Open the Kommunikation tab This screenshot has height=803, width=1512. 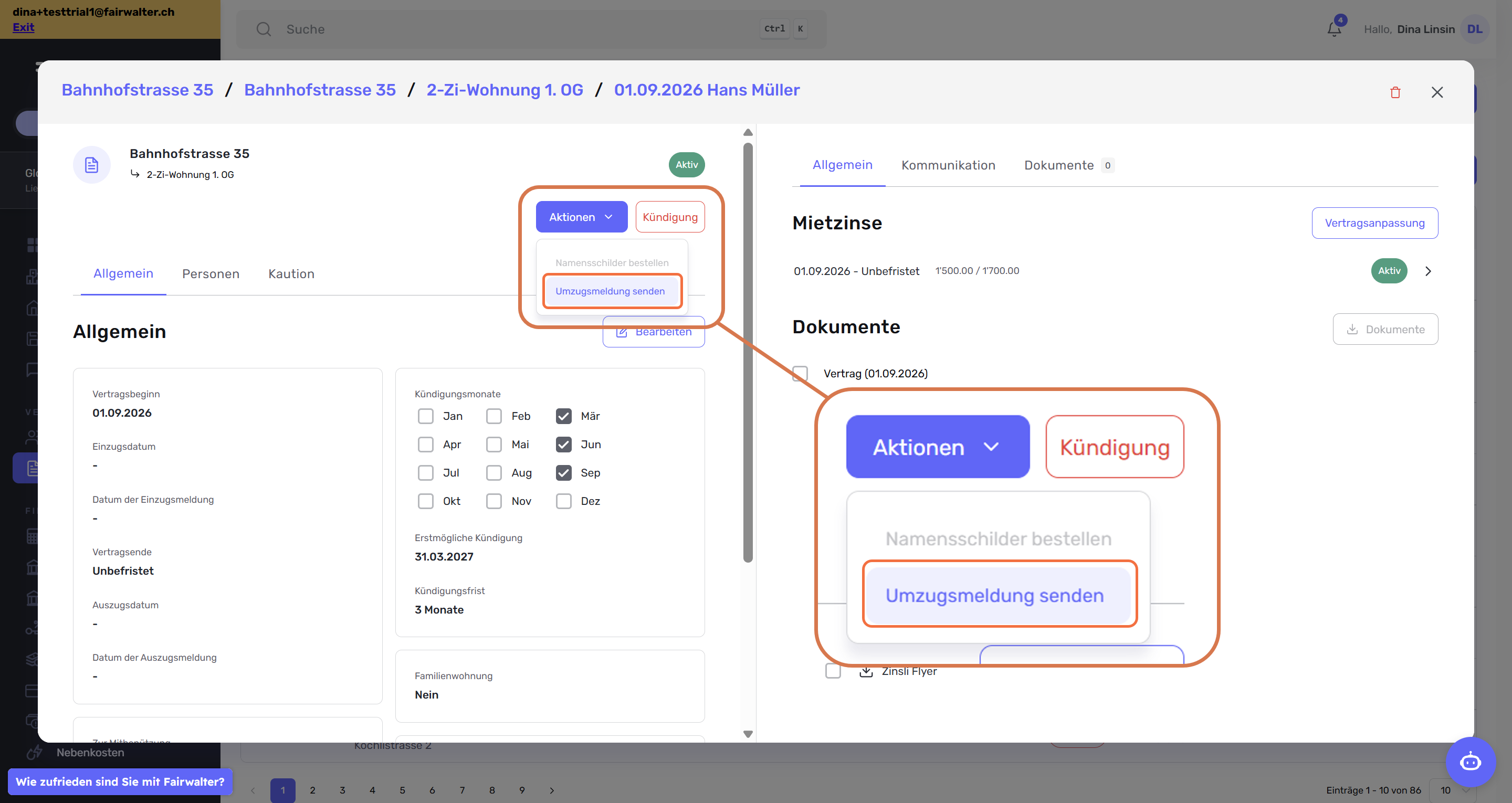tap(948, 165)
